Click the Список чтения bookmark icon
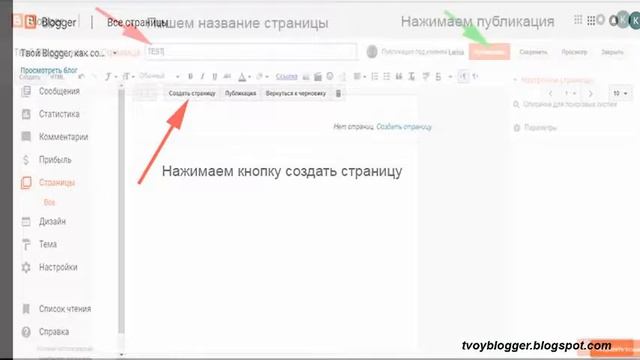 (x=26, y=309)
